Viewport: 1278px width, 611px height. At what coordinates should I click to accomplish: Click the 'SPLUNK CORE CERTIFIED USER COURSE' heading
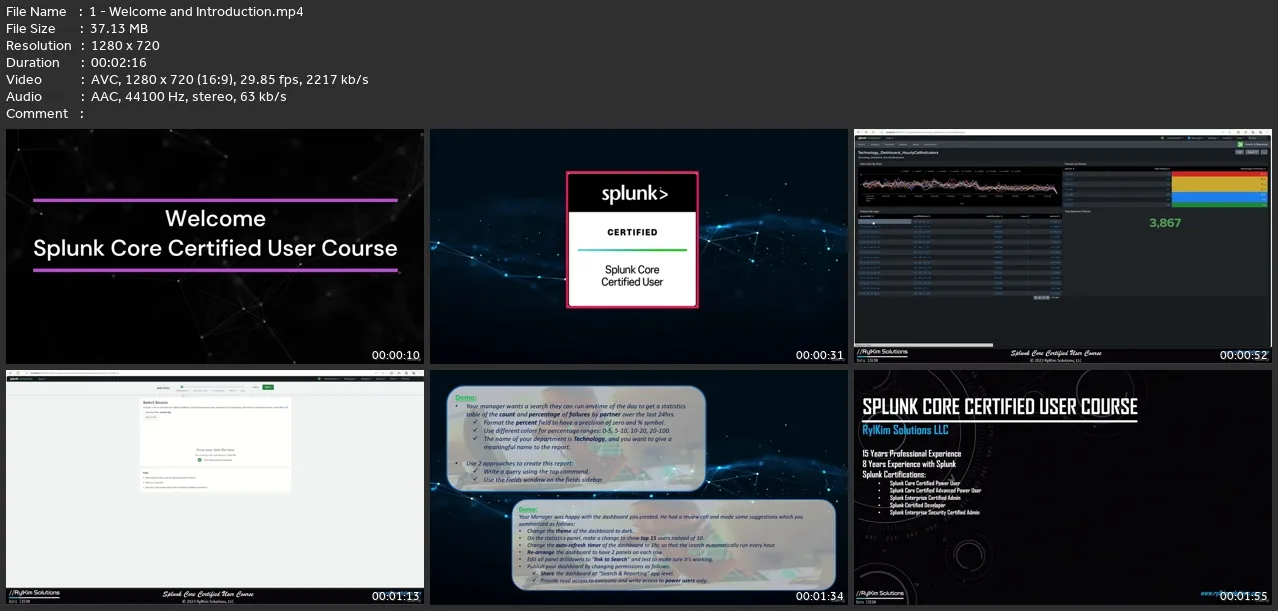(x=1000, y=406)
